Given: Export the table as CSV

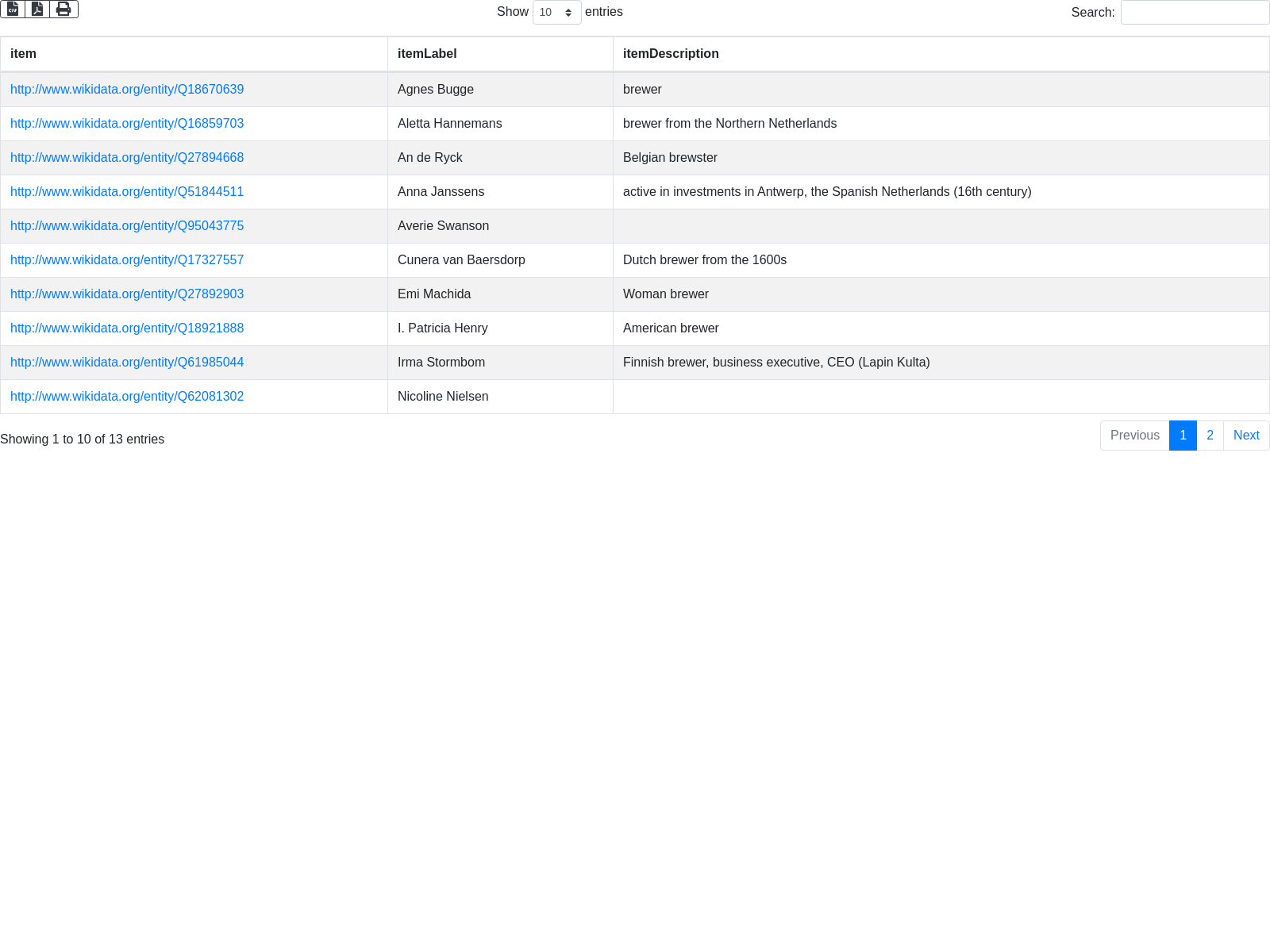Looking at the screenshot, I should point(13,9).
